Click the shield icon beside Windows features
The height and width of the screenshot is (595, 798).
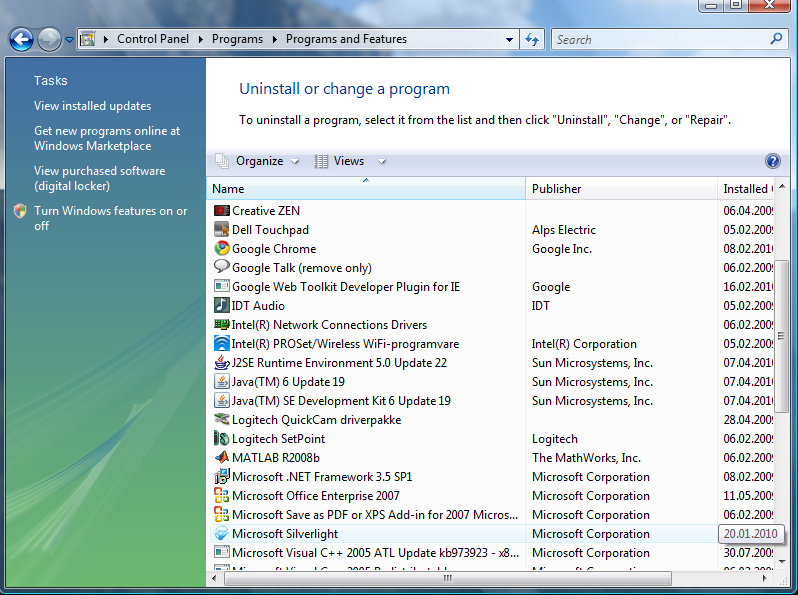20,211
